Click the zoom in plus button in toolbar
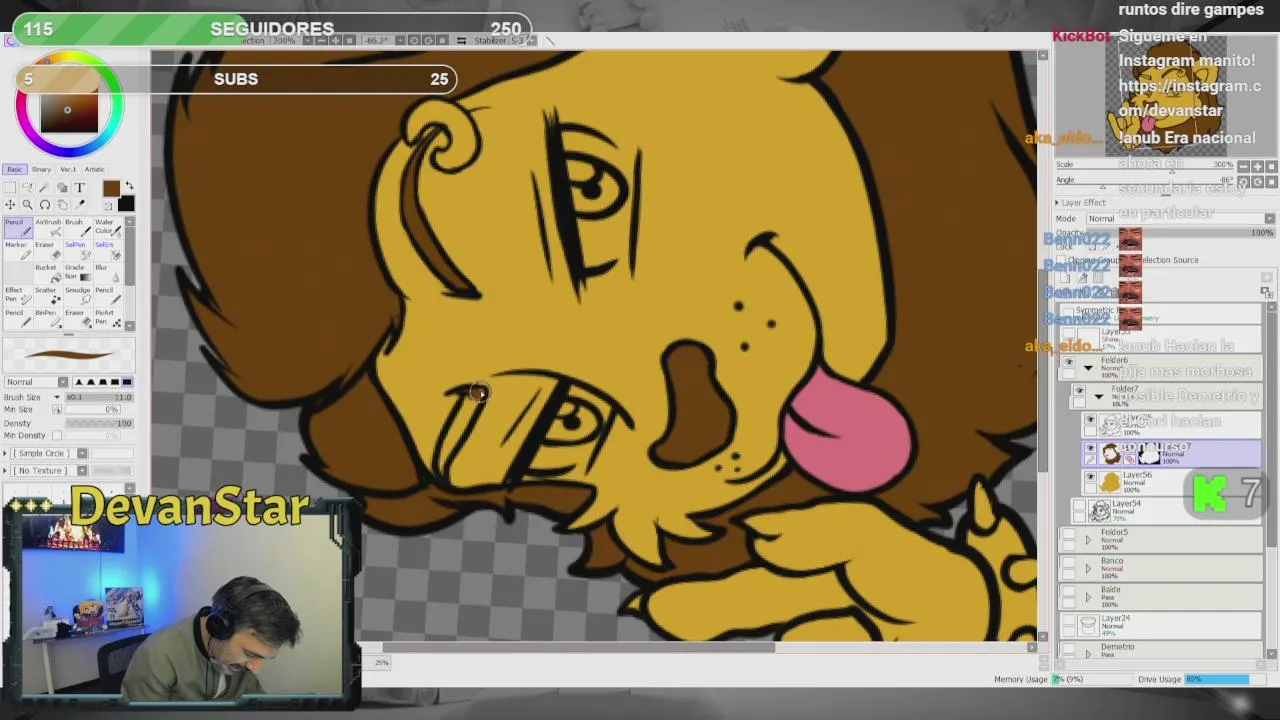This screenshot has height=720, width=1280. [x=336, y=40]
